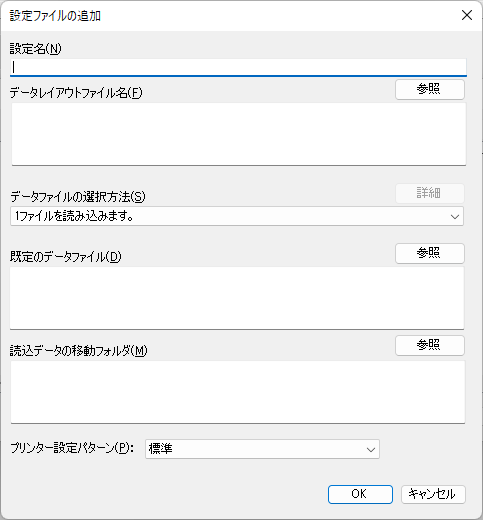The width and height of the screenshot is (483, 520).
Task: Click the 設定ファイルの追加 title bar text
Action: 55,16
